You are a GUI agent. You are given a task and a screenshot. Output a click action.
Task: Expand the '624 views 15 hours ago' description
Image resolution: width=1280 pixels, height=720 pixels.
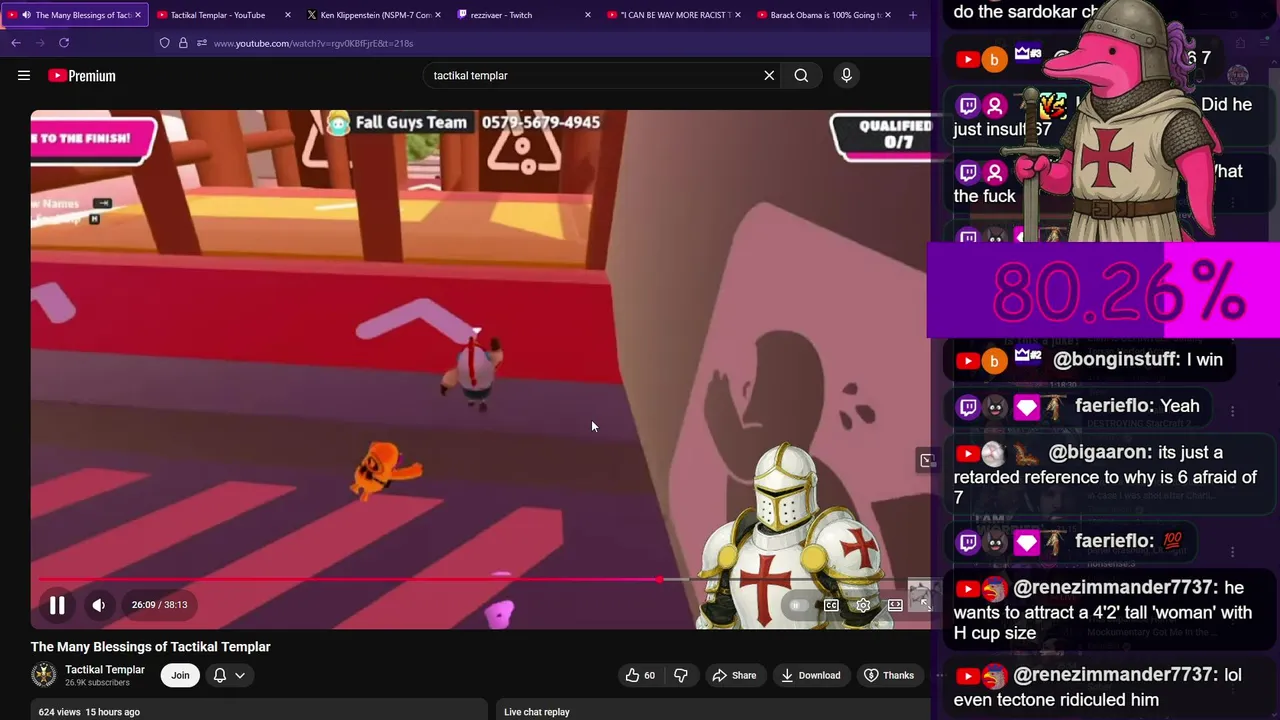click(258, 711)
